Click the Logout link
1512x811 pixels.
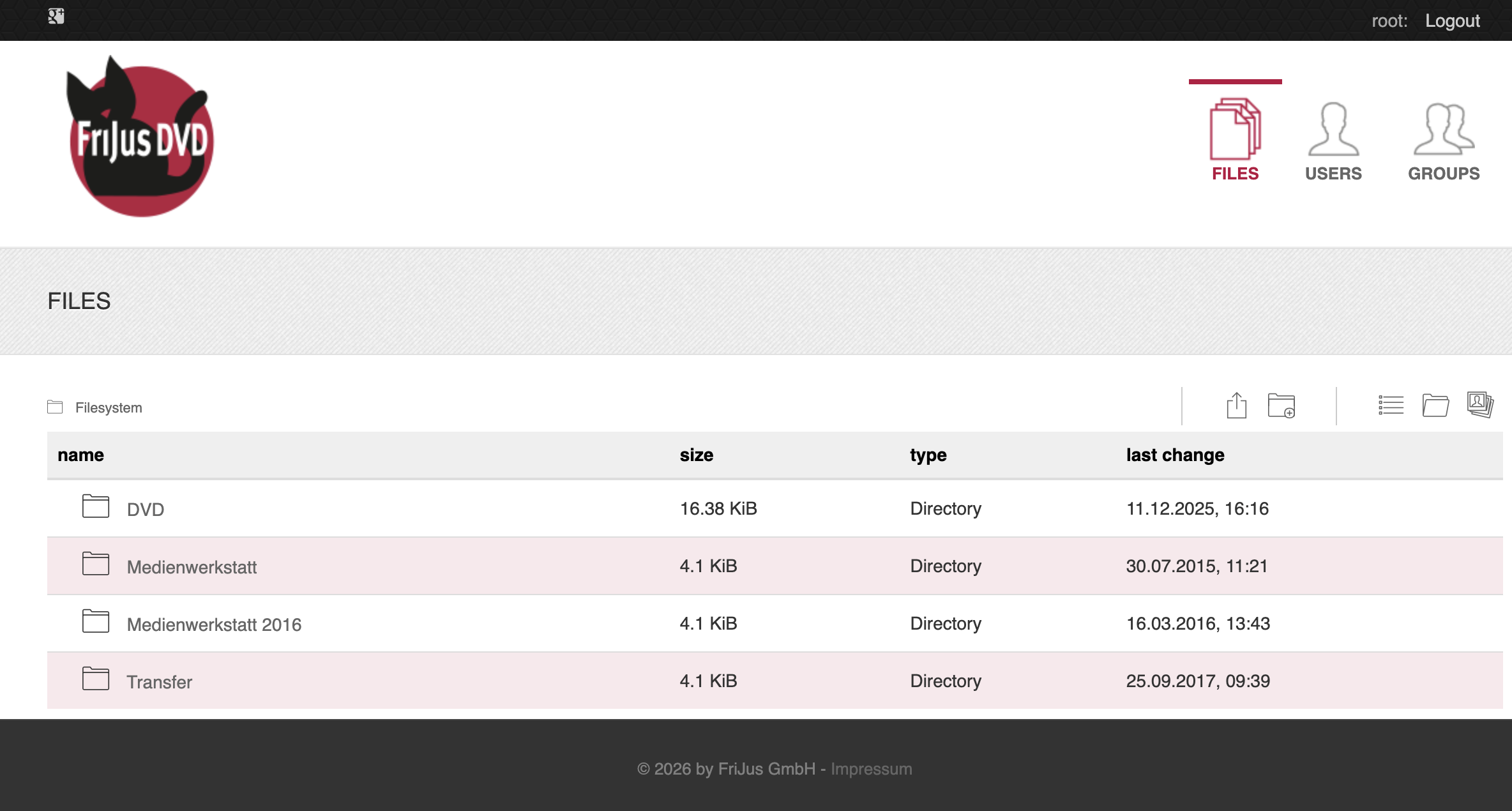coord(1452,20)
